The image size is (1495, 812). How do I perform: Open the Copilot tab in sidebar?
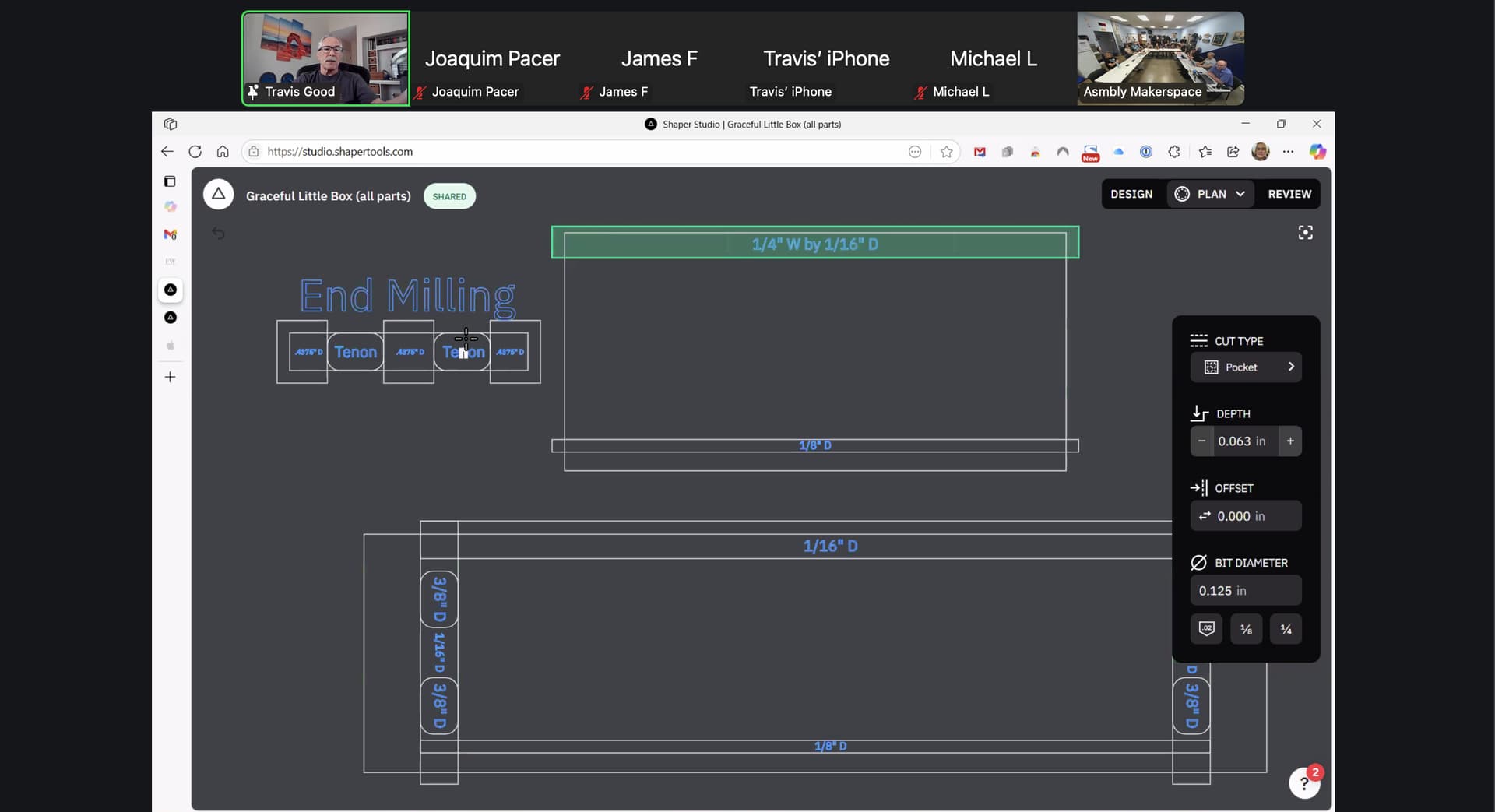click(170, 206)
